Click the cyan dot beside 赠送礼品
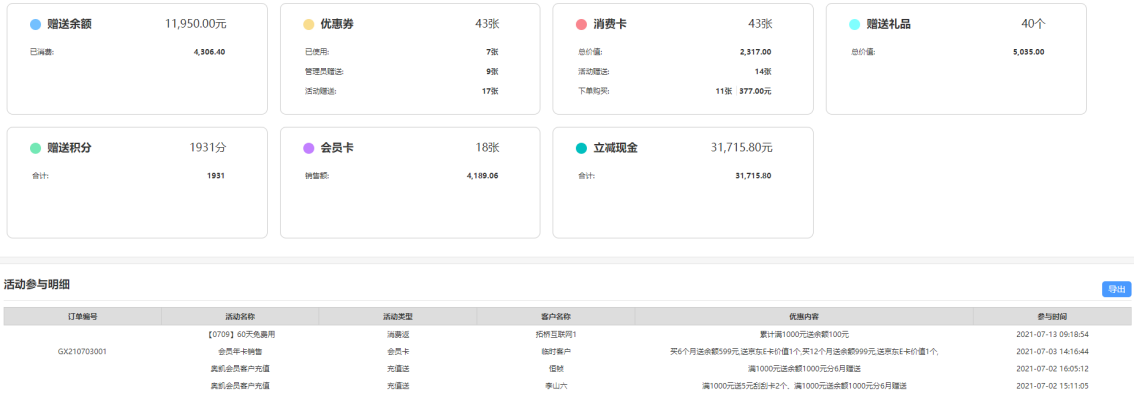Screen dimensions: 1134x394 coord(854,25)
